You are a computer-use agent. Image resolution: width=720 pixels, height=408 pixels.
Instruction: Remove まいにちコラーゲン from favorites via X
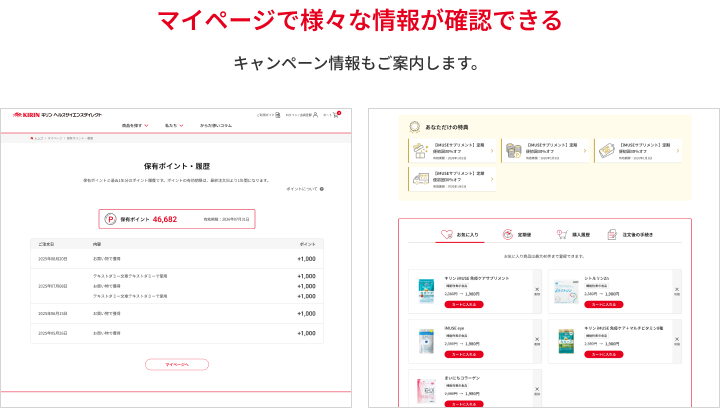tap(537, 391)
